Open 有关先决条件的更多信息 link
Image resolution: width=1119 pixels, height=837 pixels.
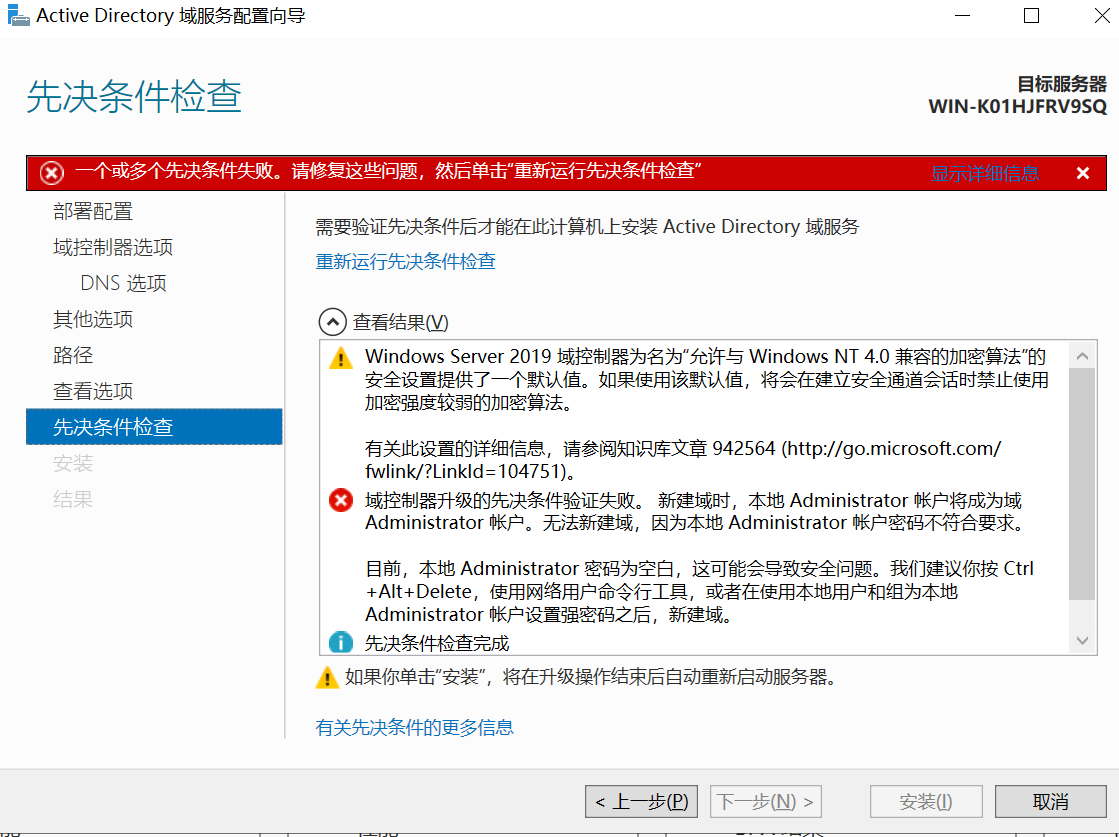pyautogui.click(x=414, y=727)
